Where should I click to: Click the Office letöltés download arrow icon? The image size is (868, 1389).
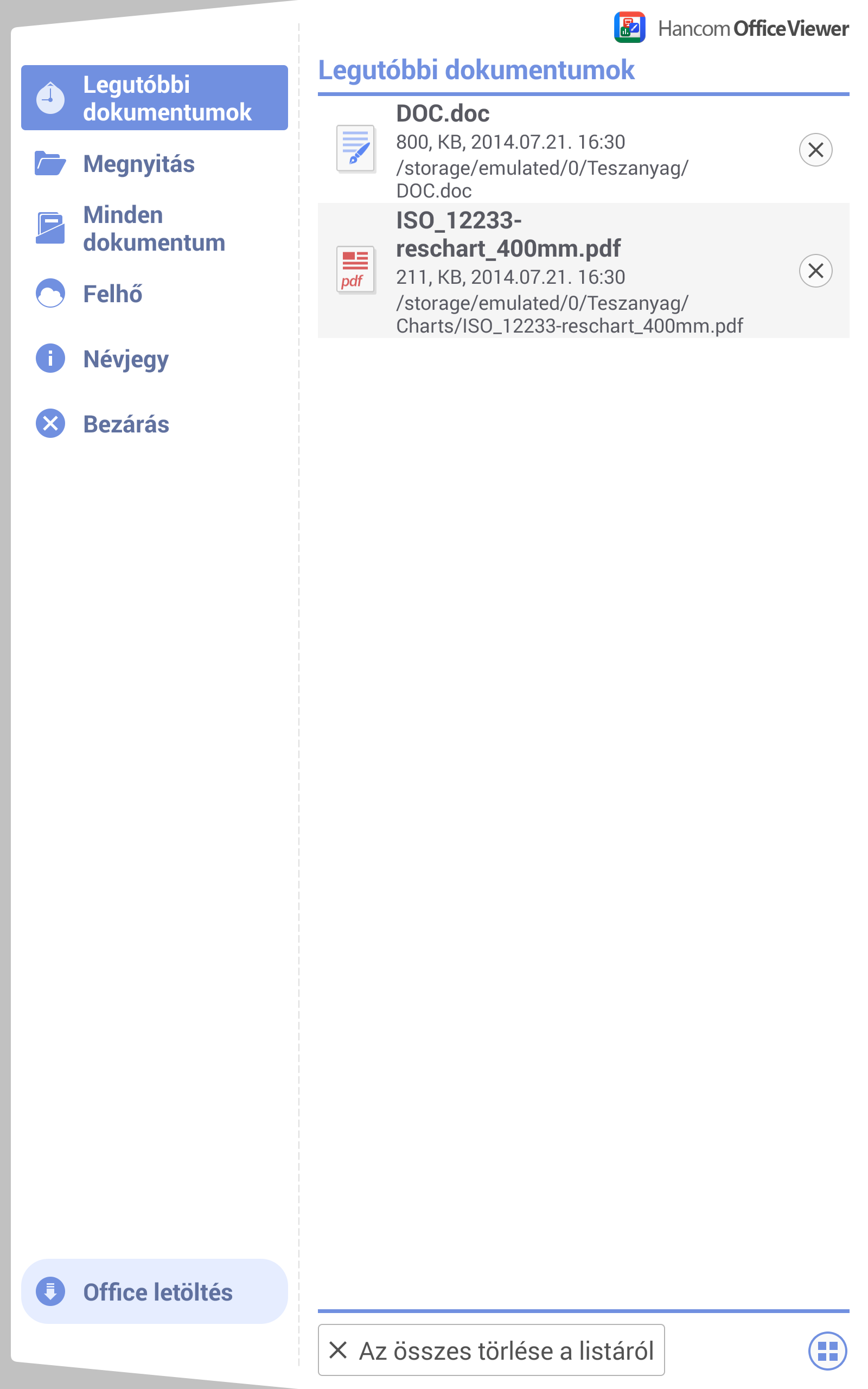pyautogui.click(x=50, y=1292)
